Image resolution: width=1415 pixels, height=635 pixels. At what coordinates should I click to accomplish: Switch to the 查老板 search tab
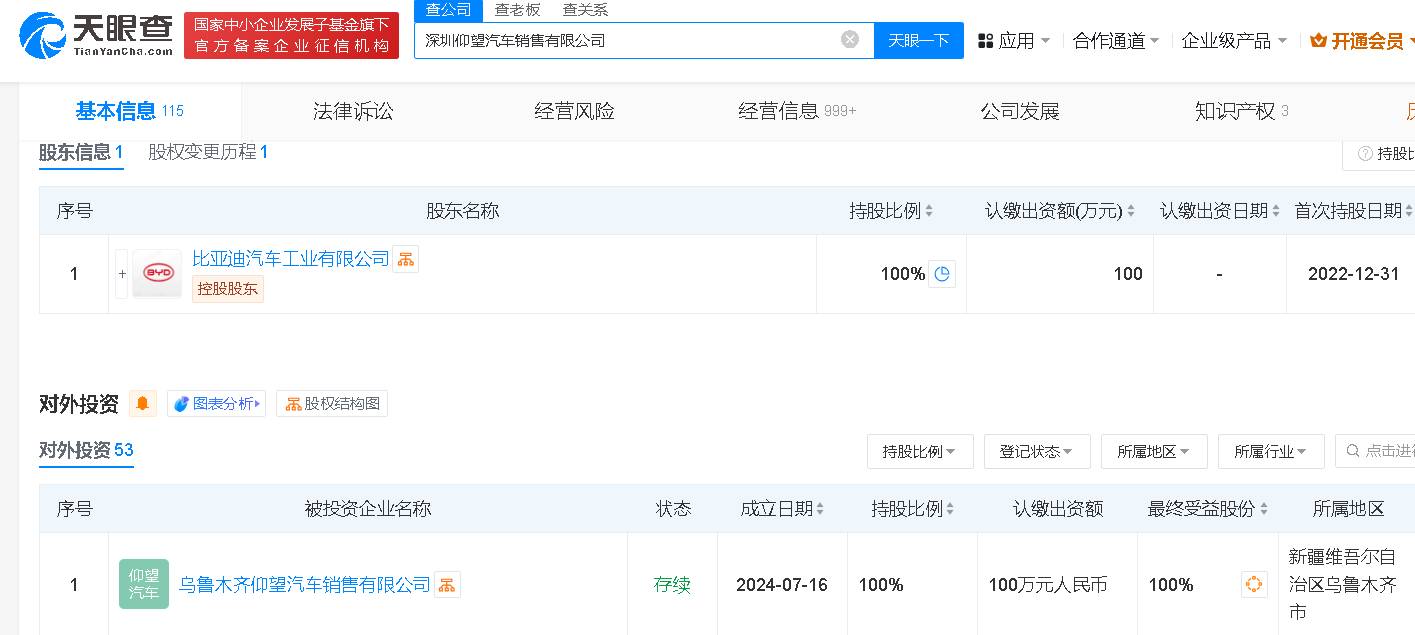(x=517, y=10)
